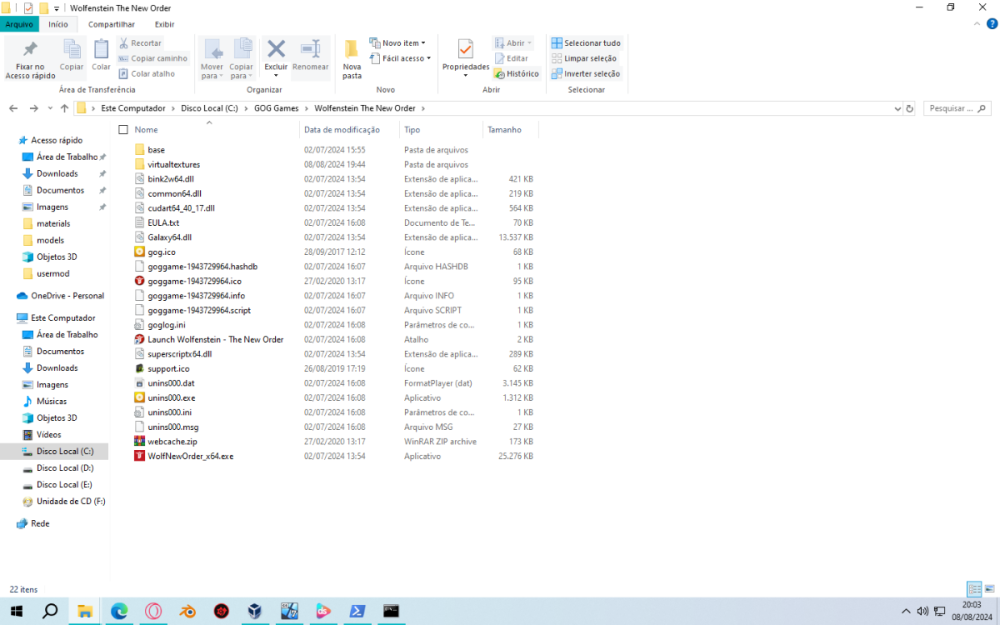Open the Opera browser from the taskbar

point(153,611)
